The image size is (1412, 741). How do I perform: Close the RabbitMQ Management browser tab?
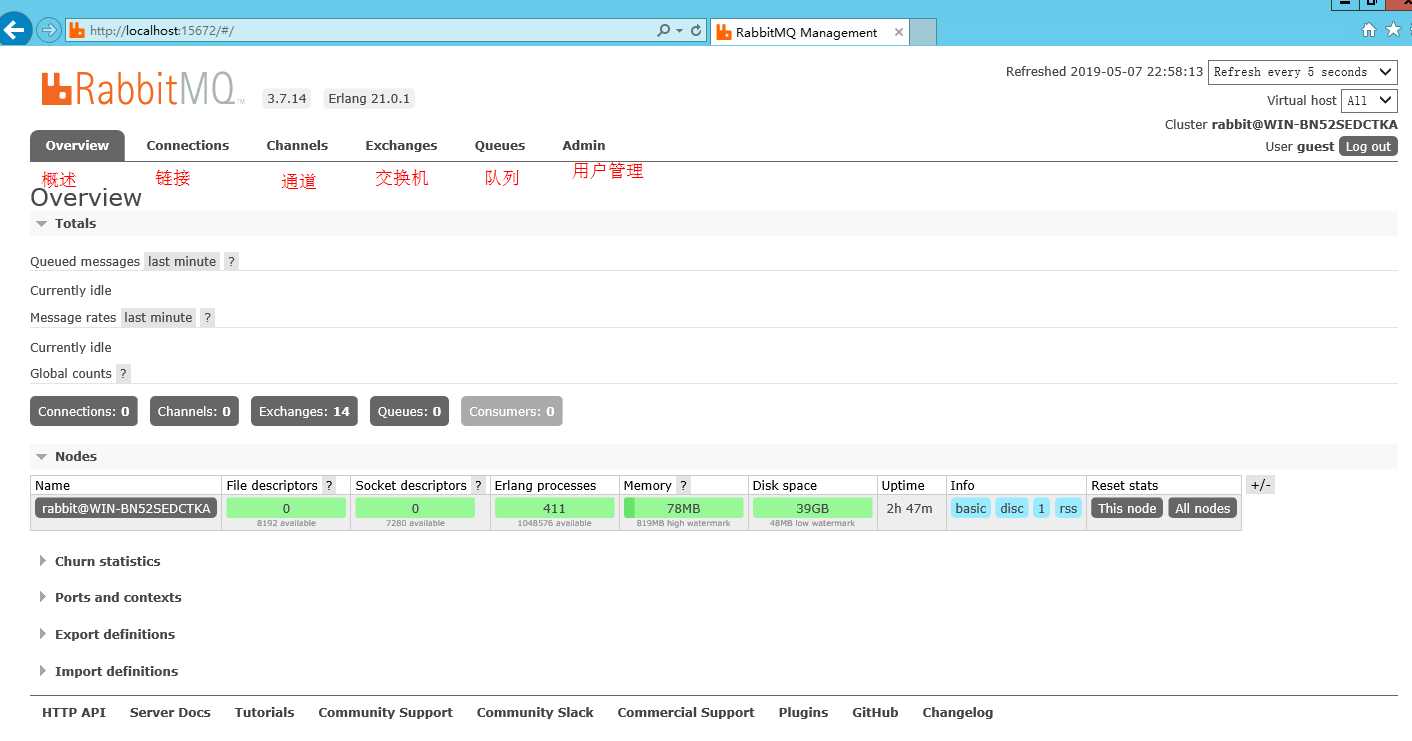tap(898, 32)
